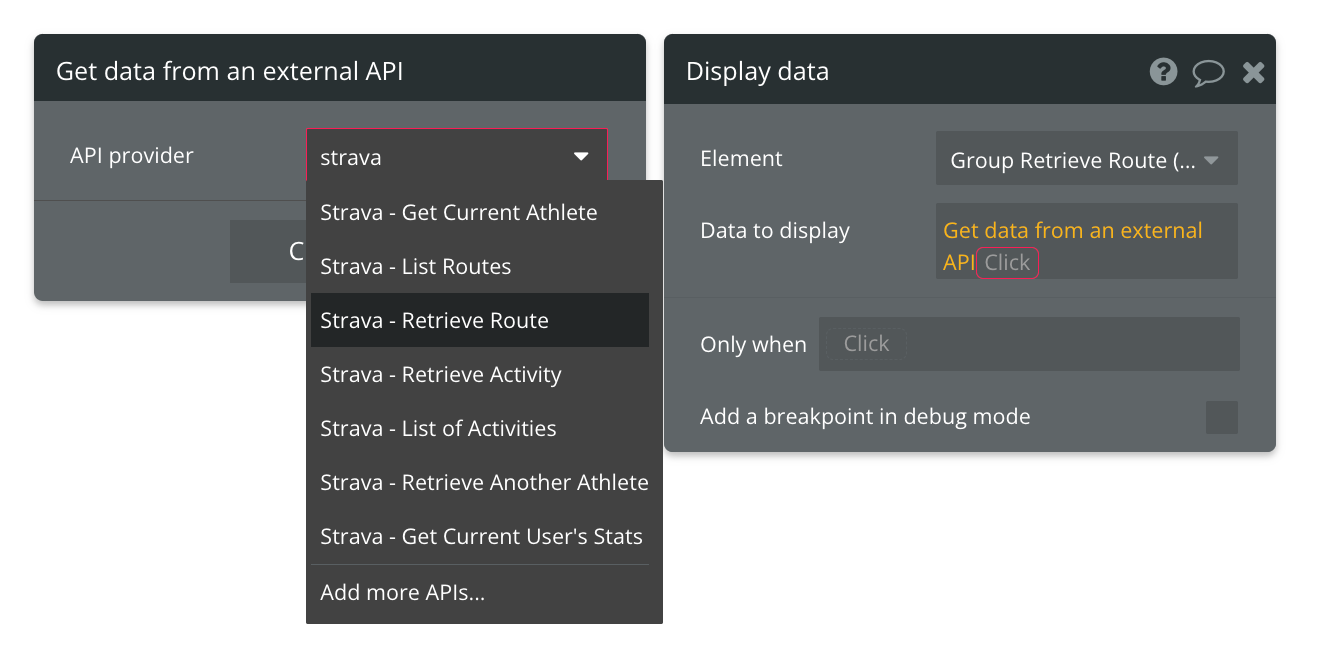Open the comment bubble in Display data header
The width and height of the screenshot is (1322, 652).
1208,71
